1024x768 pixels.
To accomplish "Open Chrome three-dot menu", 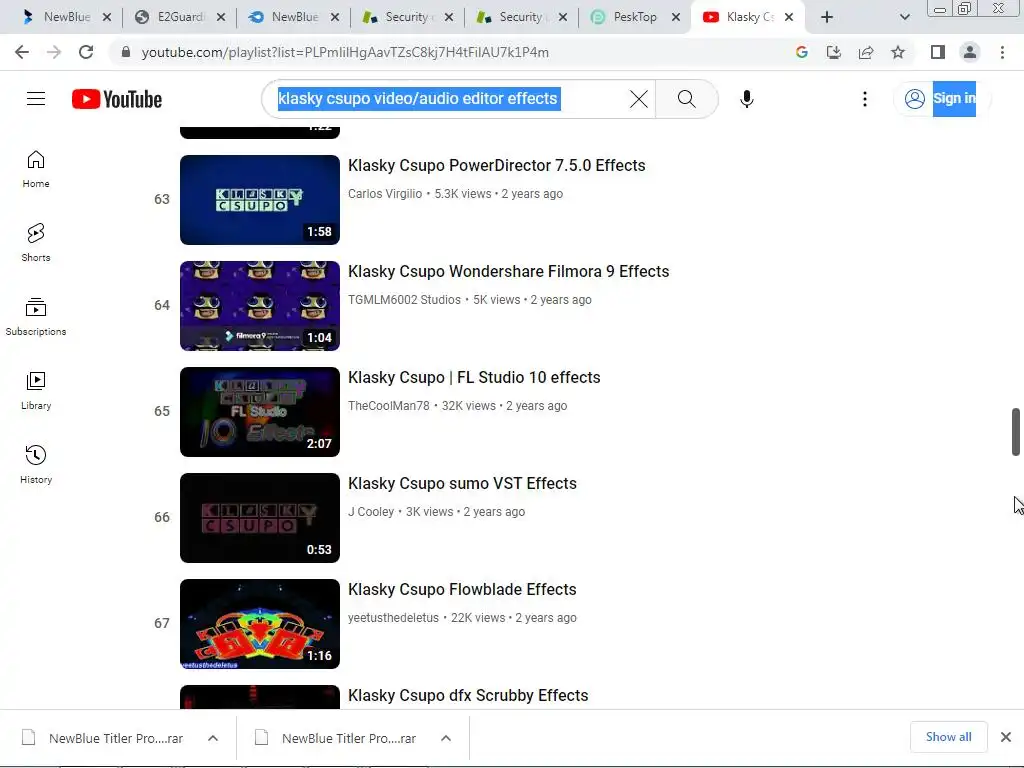I will (x=1002, y=52).
